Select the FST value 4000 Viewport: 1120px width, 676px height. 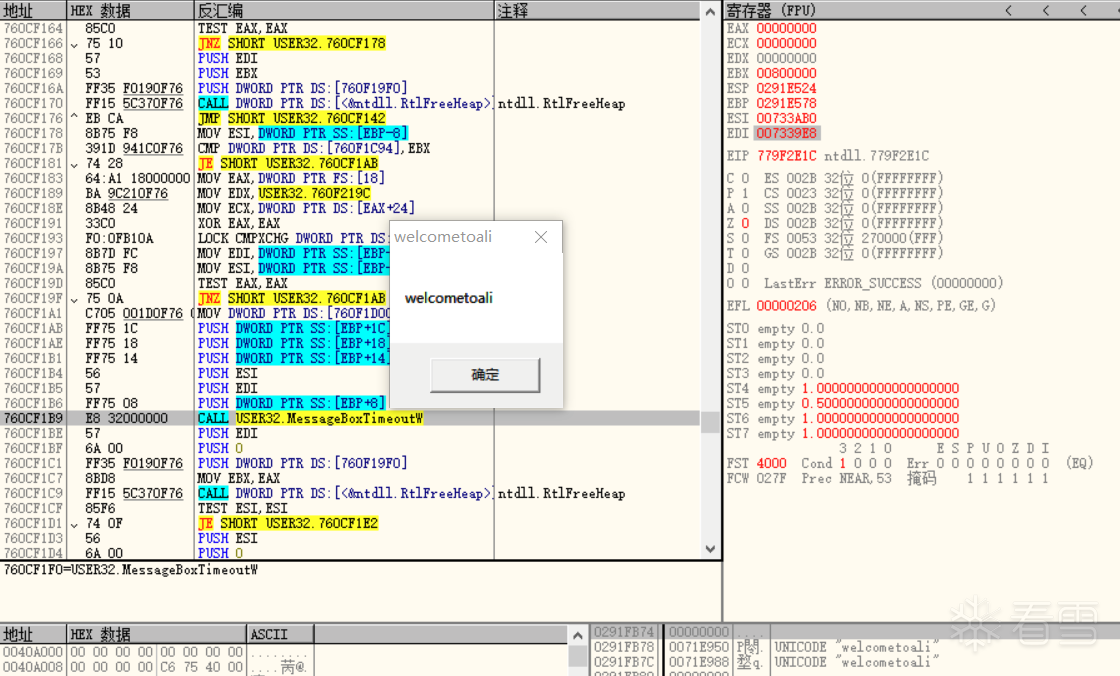pos(771,463)
